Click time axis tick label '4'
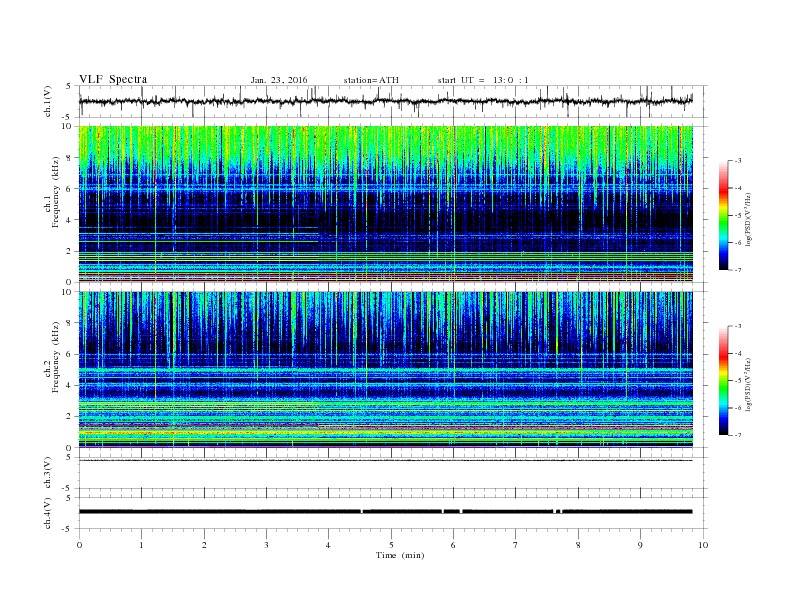 (329, 545)
